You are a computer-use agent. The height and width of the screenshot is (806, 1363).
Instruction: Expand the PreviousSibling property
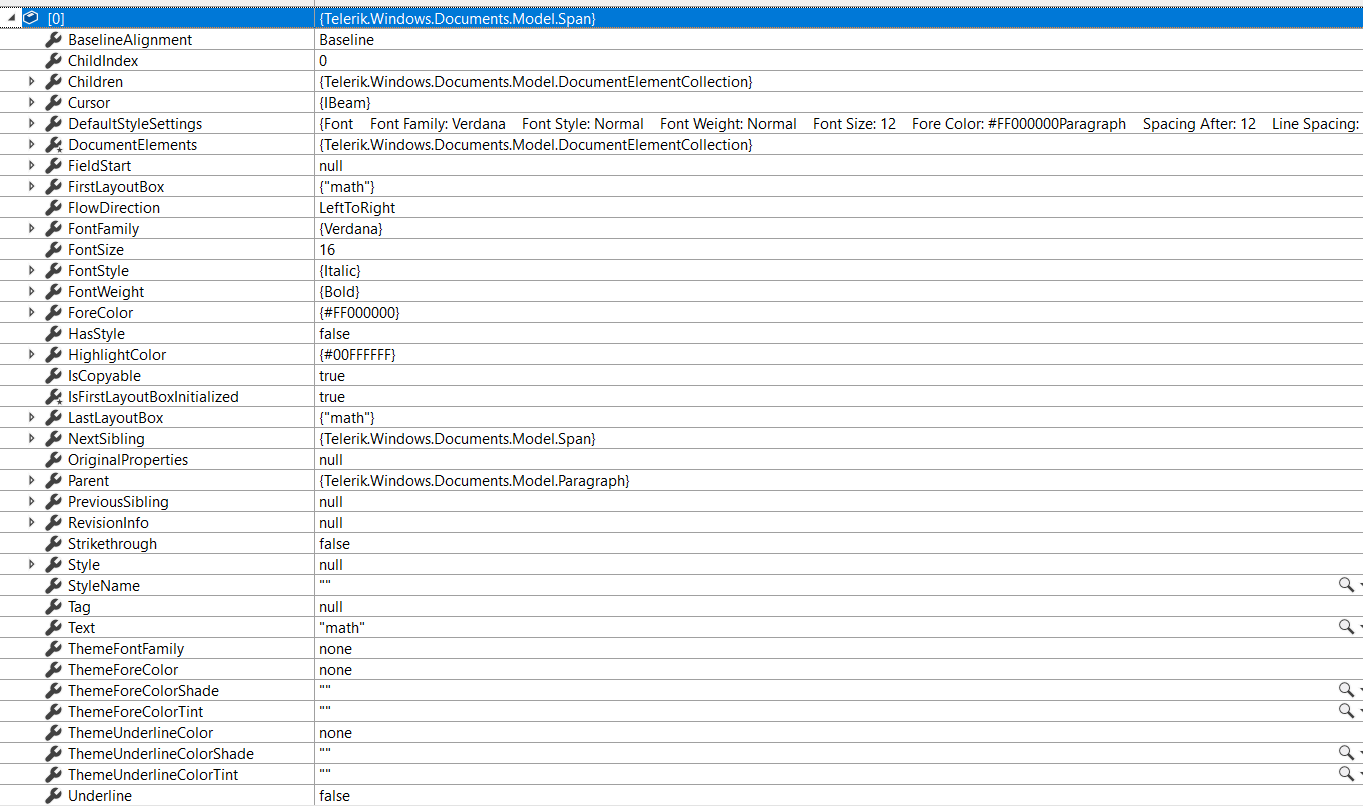click(31, 502)
